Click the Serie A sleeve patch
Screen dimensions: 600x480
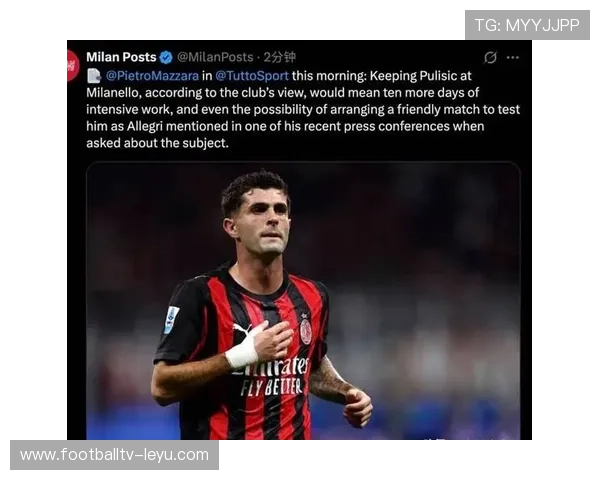pos(171,320)
